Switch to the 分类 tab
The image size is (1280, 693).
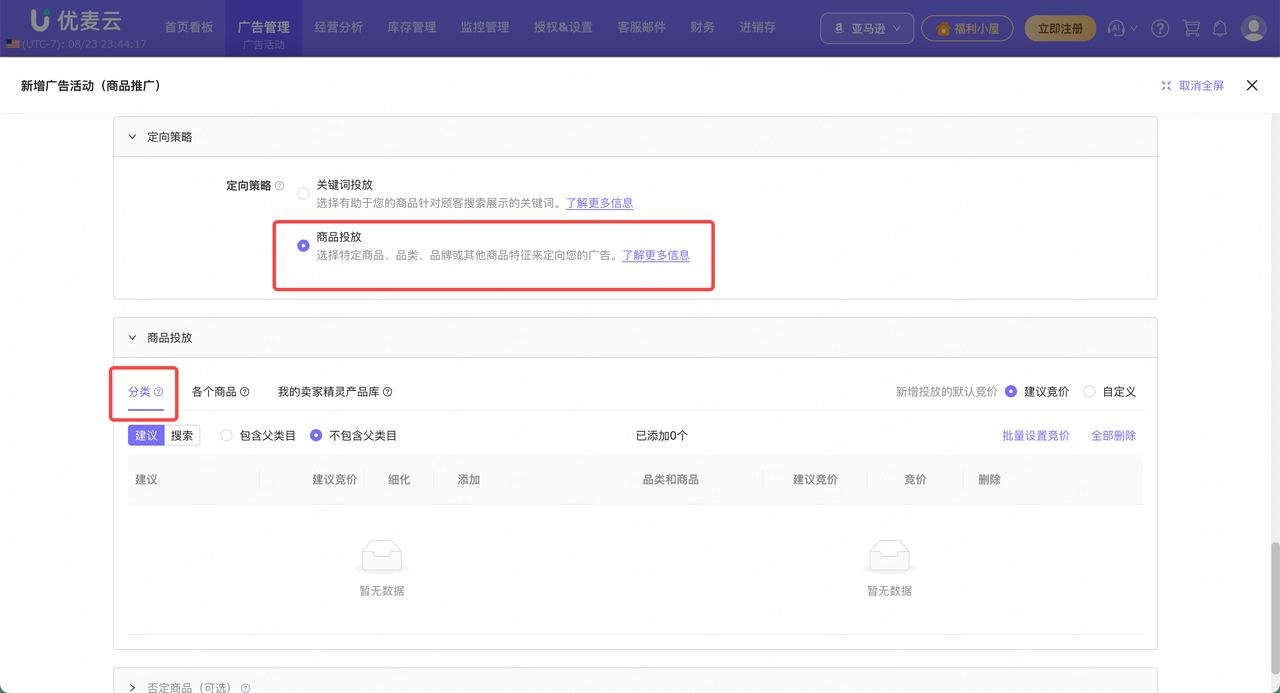click(x=139, y=392)
